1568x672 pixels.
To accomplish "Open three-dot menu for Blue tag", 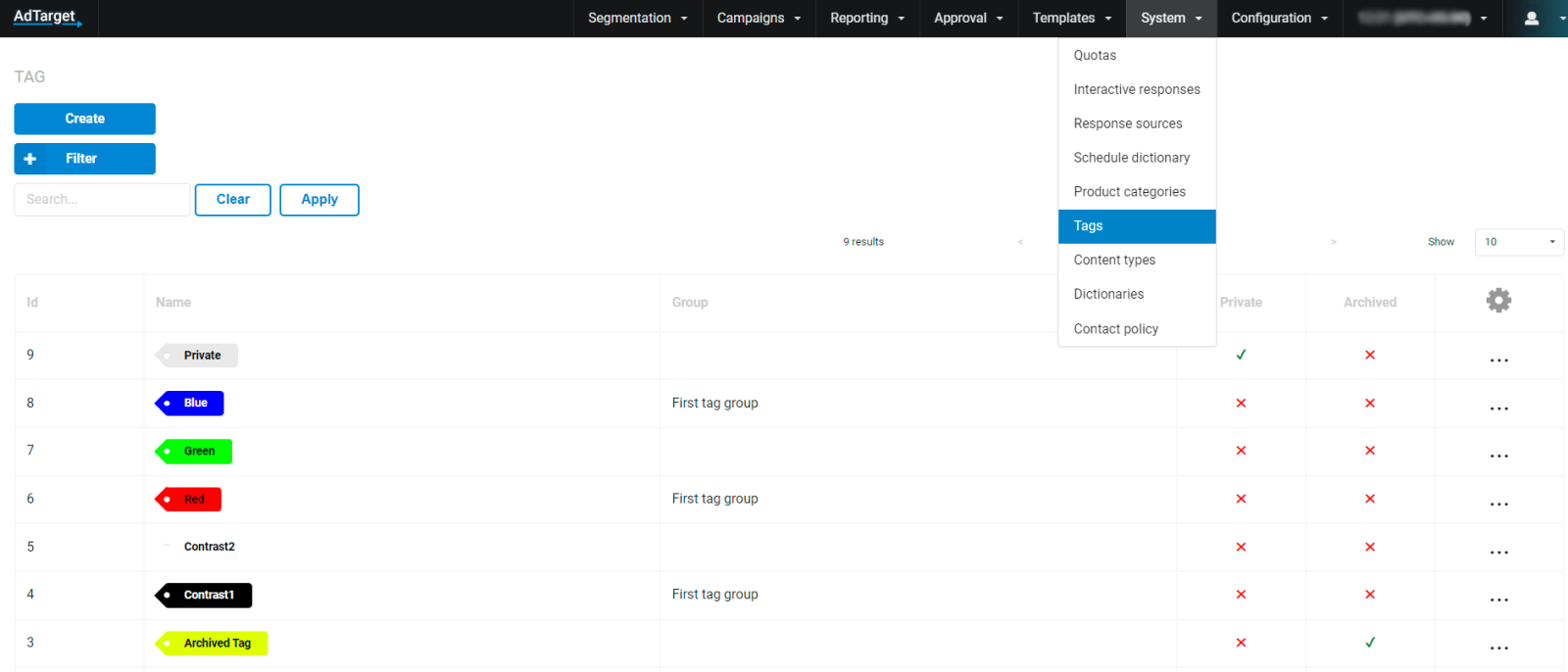I will tap(1498, 408).
